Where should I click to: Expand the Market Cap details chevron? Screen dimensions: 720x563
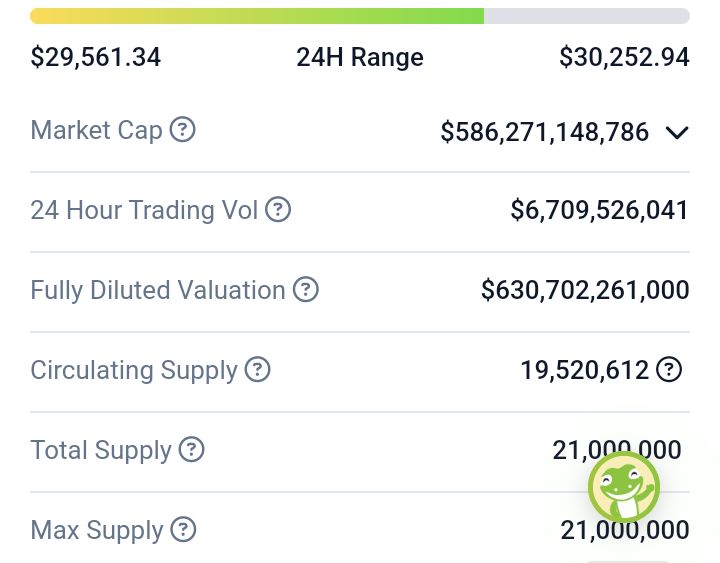click(x=677, y=132)
